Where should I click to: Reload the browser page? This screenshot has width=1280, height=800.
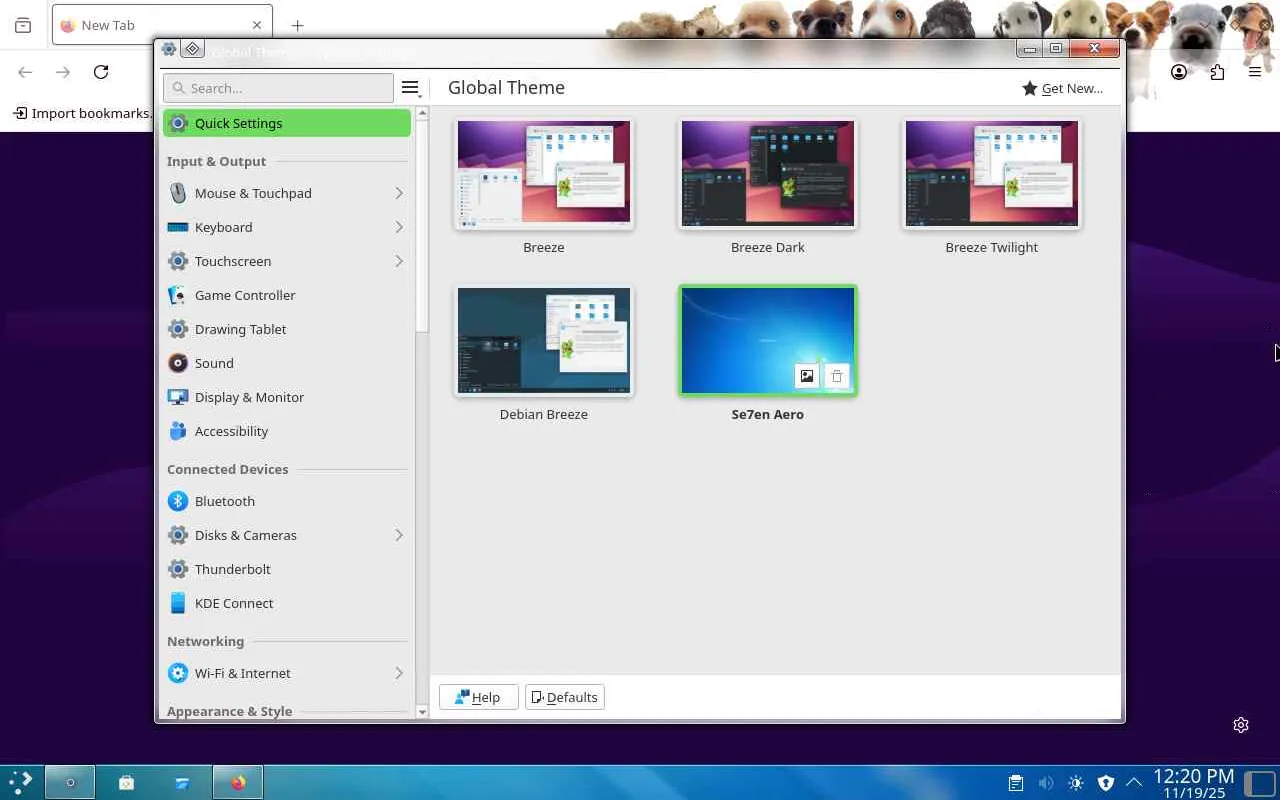pyautogui.click(x=101, y=72)
